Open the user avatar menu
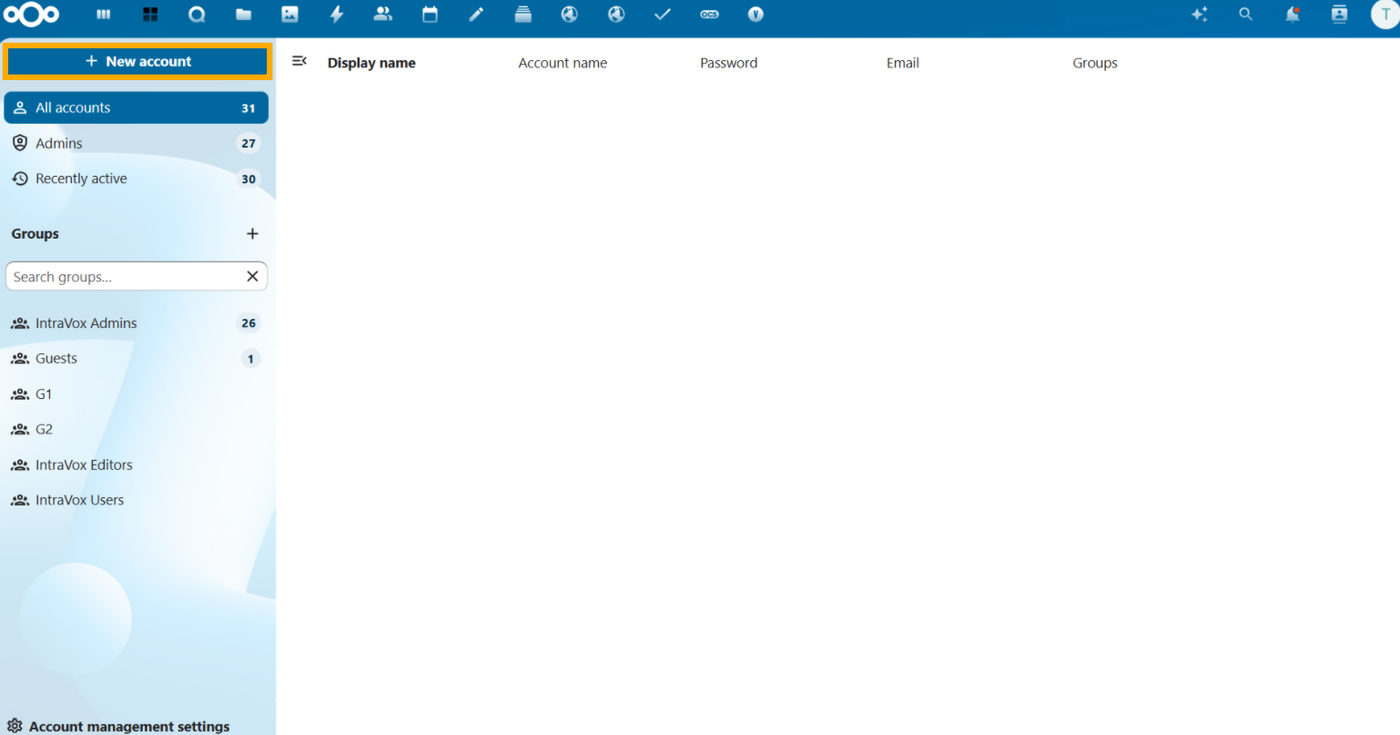 tap(1384, 15)
